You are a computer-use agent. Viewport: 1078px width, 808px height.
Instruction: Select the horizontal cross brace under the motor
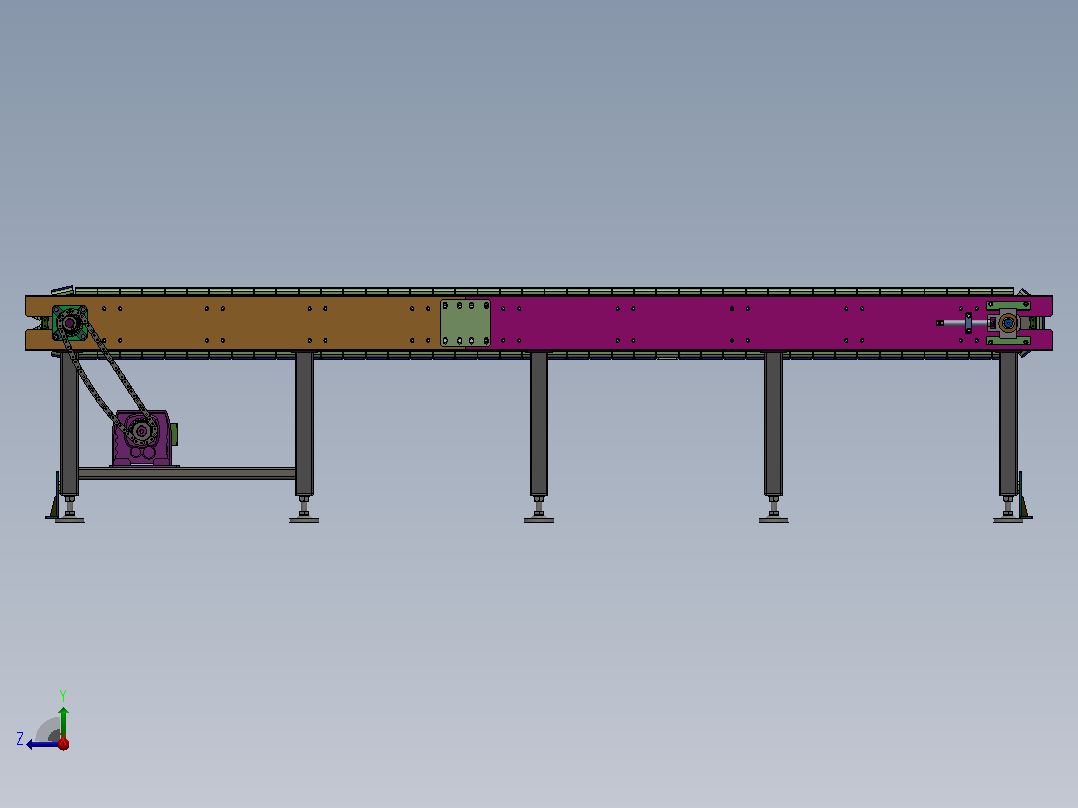(187, 473)
